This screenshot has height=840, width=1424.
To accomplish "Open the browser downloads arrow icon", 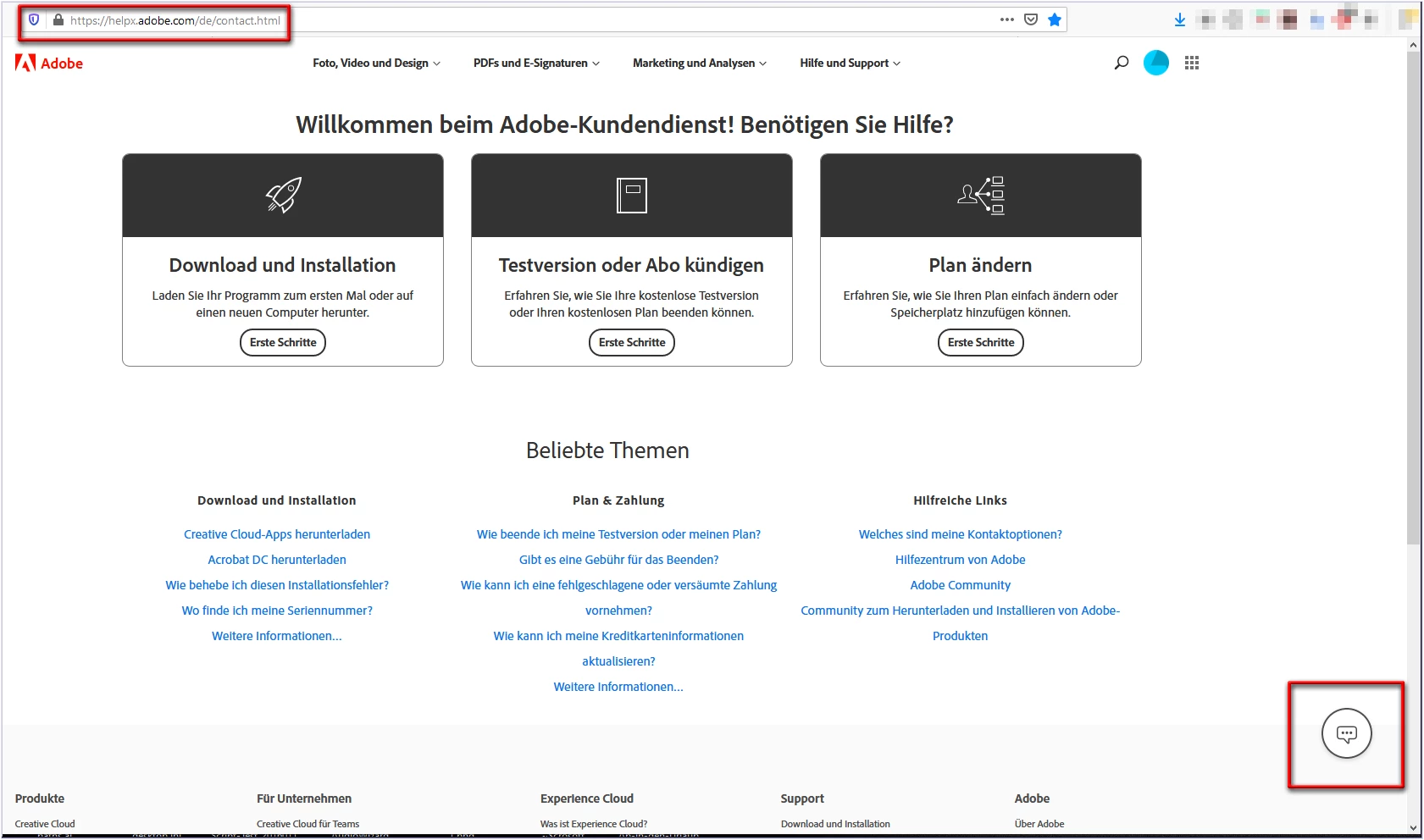I will [x=1180, y=19].
